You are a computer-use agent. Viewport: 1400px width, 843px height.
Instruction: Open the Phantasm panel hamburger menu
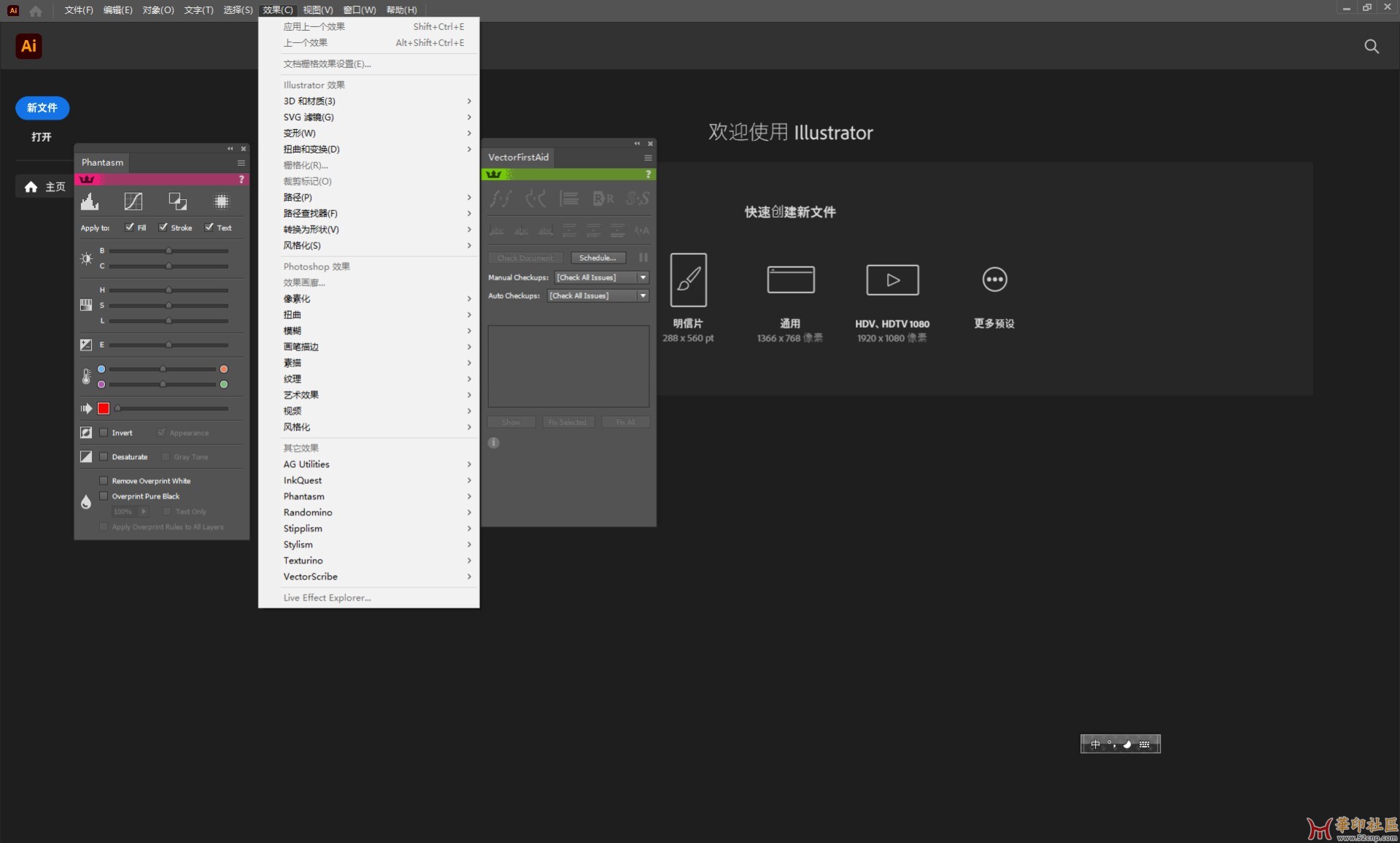pos(241,163)
